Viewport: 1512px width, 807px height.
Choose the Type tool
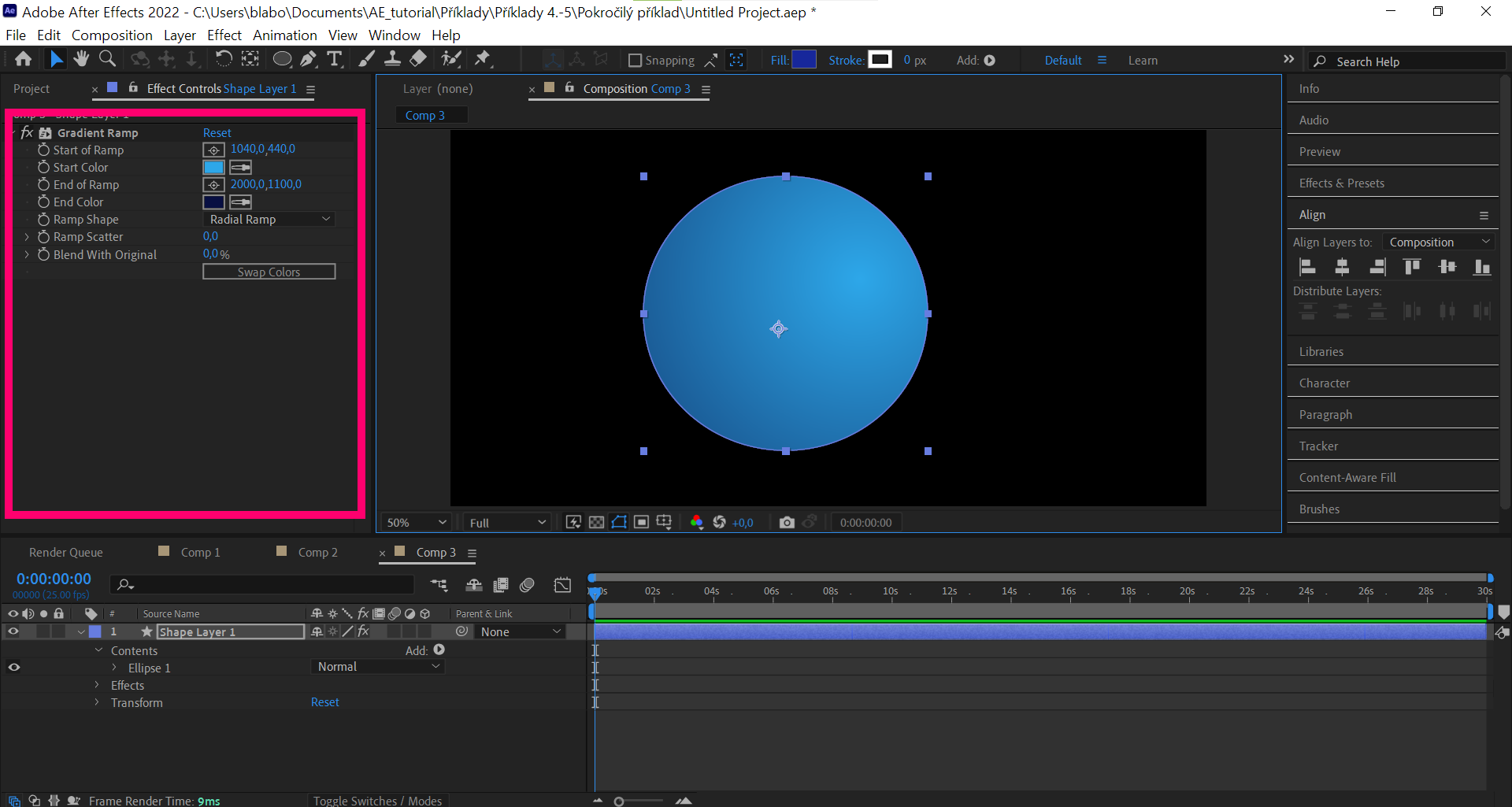pyautogui.click(x=335, y=59)
